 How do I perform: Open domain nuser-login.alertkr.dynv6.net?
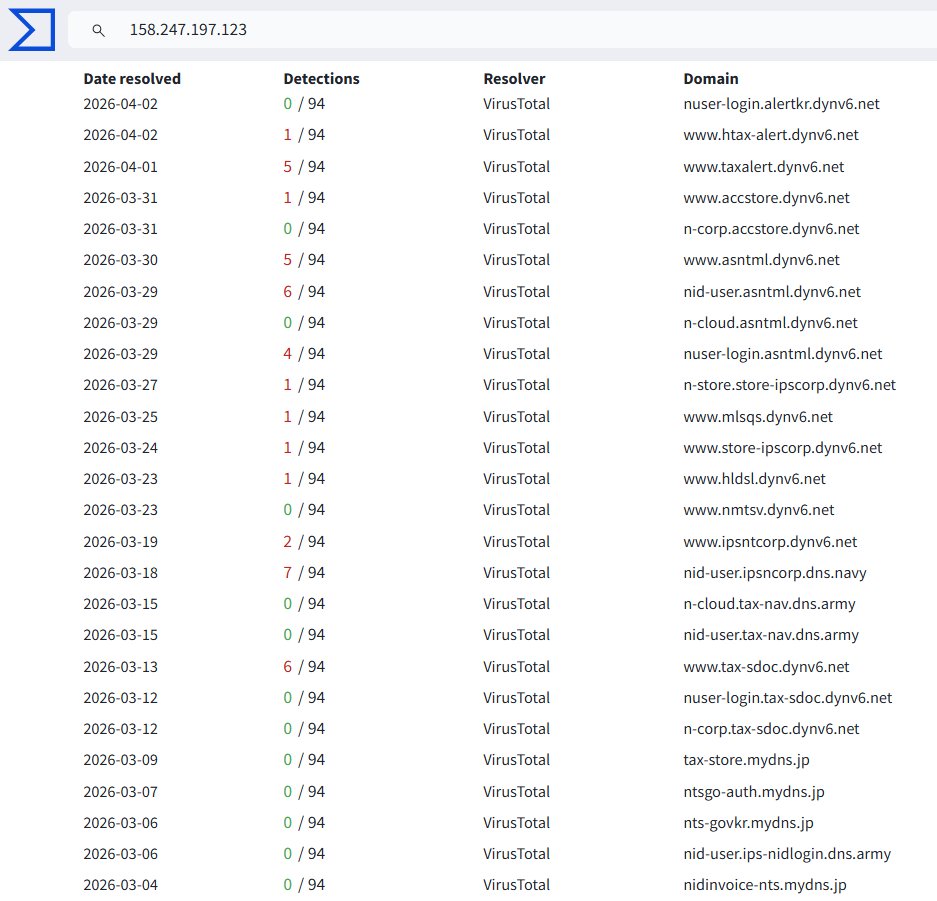pyautogui.click(x=781, y=104)
